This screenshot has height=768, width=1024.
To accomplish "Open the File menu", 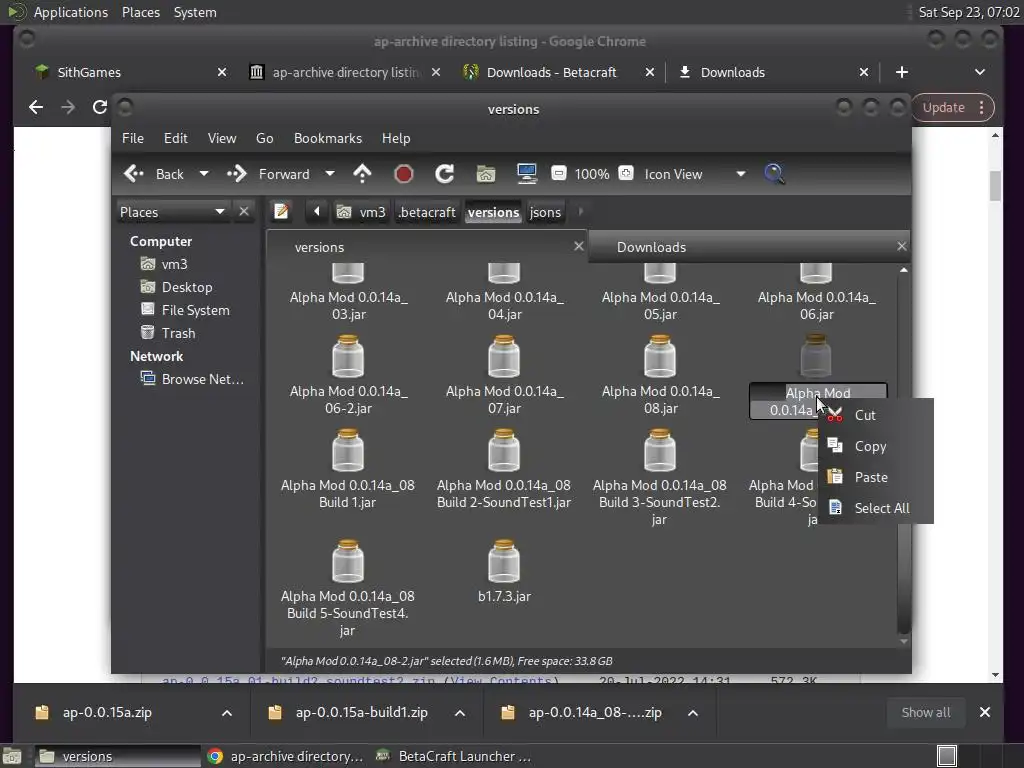I will pos(133,138).
